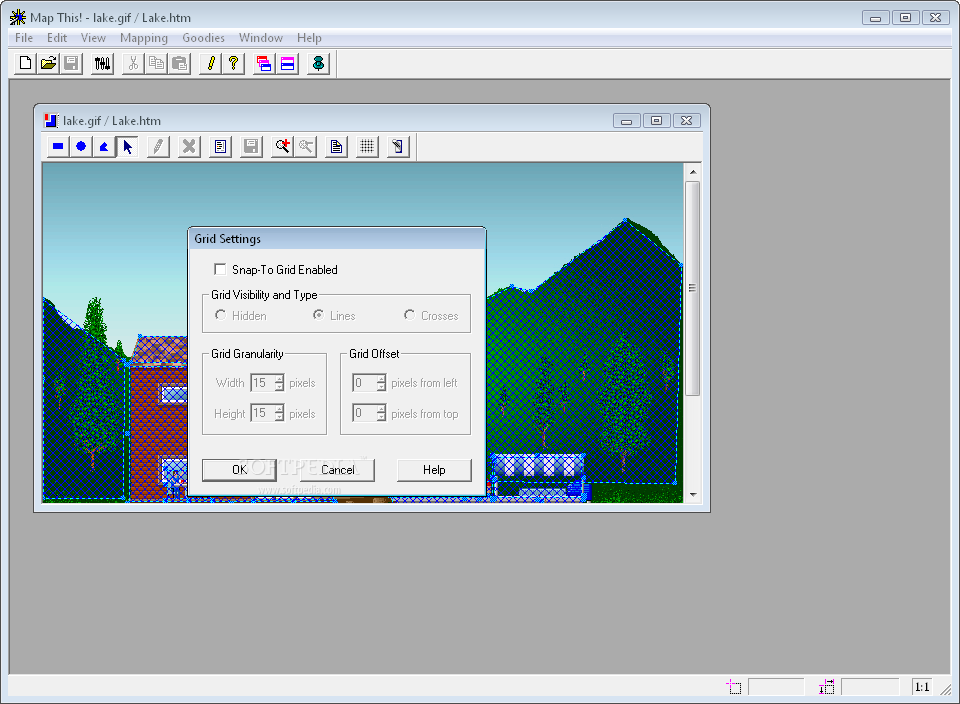The height and width of the screenshot is (704, 960).
Task: Click the vertical scrollbar up arrow
Action: (692, 172)
